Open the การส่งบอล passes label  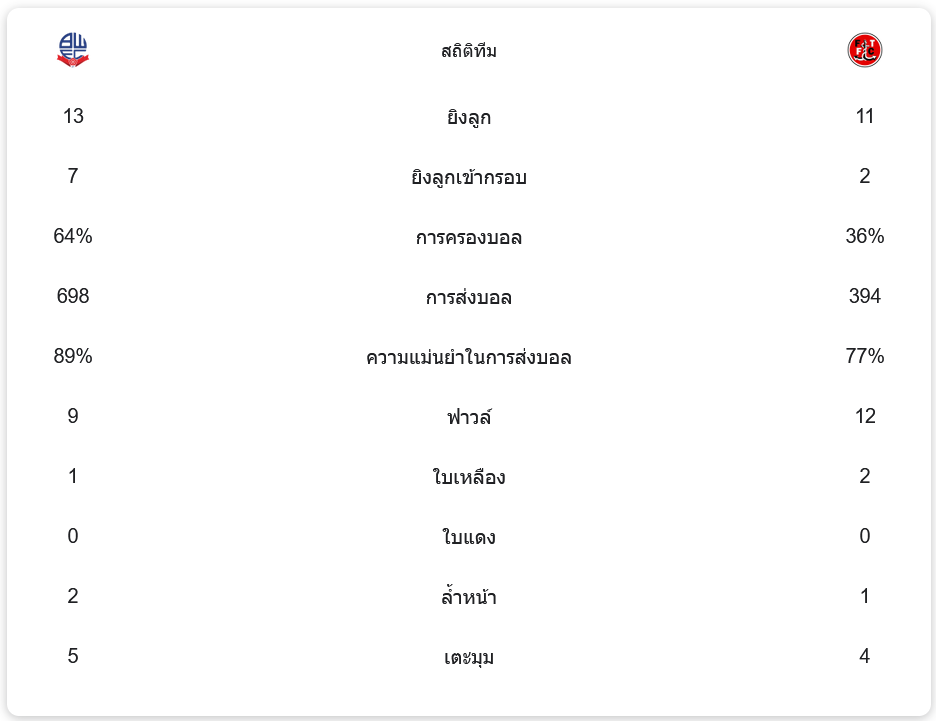[x=468, y=297]
